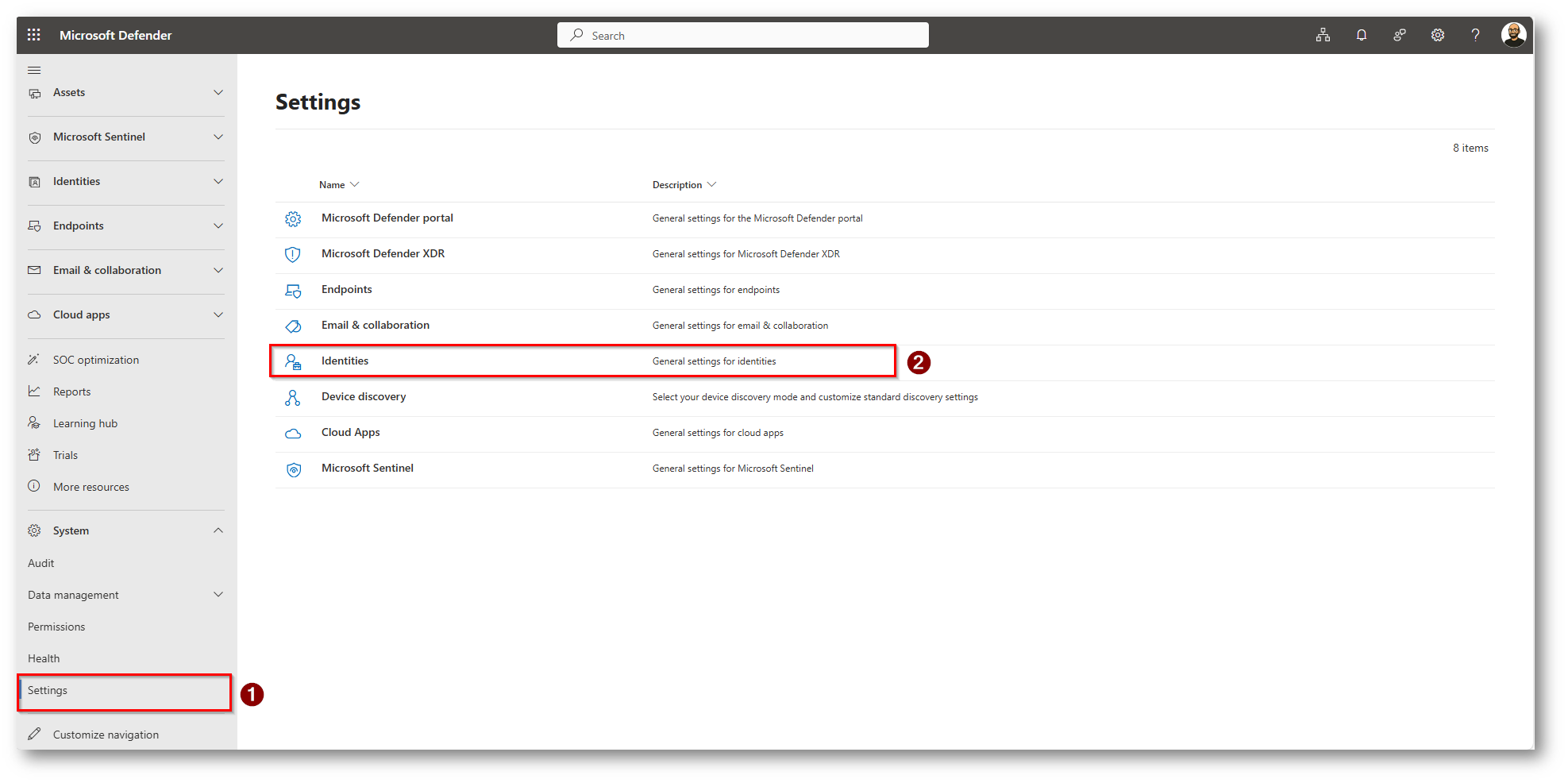Open the feedback community icon in header
This screenshot has width=1568, height=783.
(1400, 35)
